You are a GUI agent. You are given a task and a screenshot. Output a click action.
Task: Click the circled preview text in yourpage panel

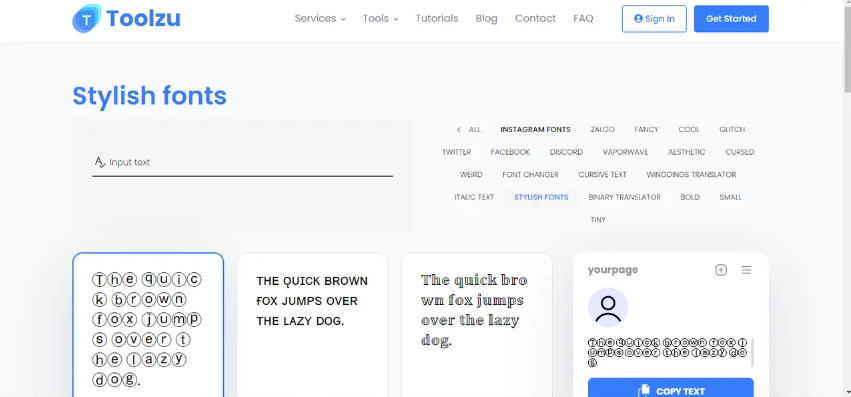click(x=668, y=353)
